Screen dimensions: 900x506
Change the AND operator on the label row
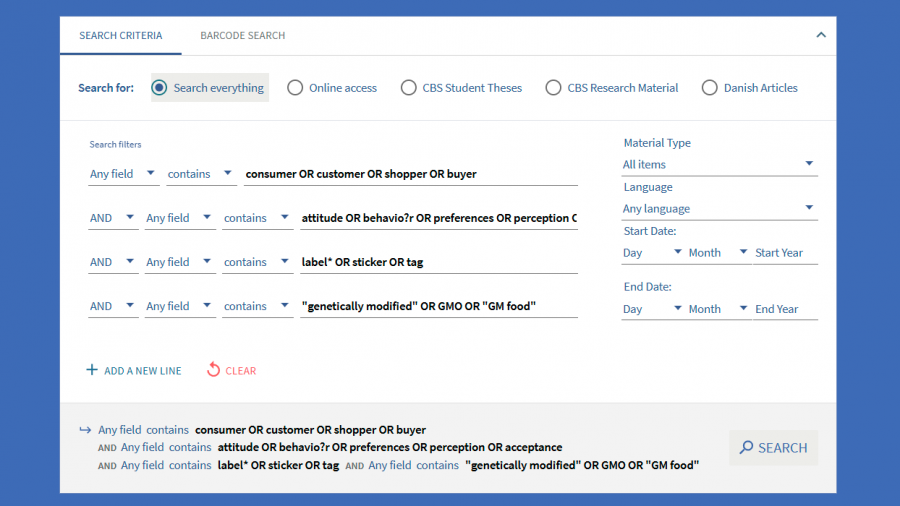click(x=113, y=262)
